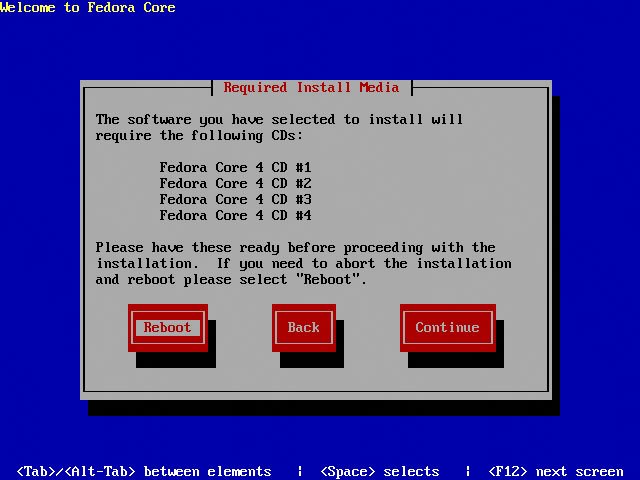Click the "Required Install Media" dialog title
Screen dimensions: 640x480
pyautogui.click(x=311, y=87)
